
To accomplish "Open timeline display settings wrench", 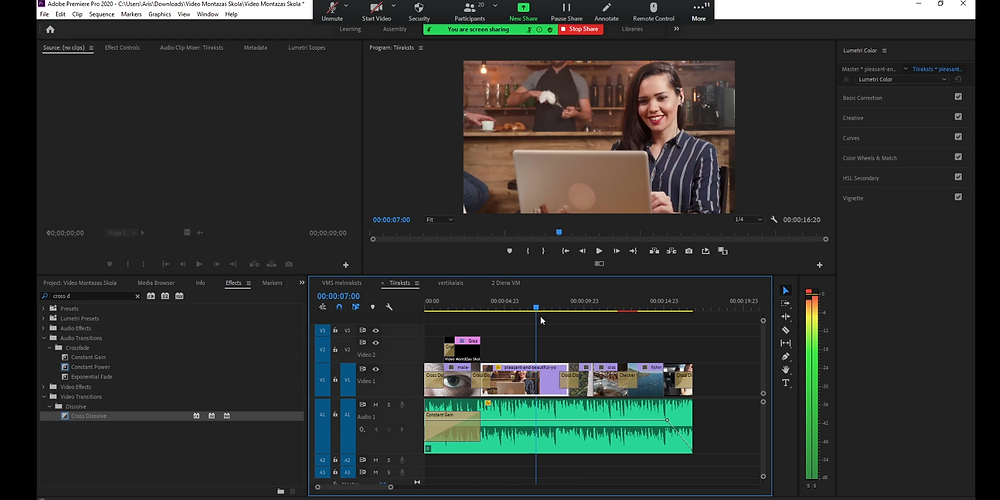I will 389,307.
